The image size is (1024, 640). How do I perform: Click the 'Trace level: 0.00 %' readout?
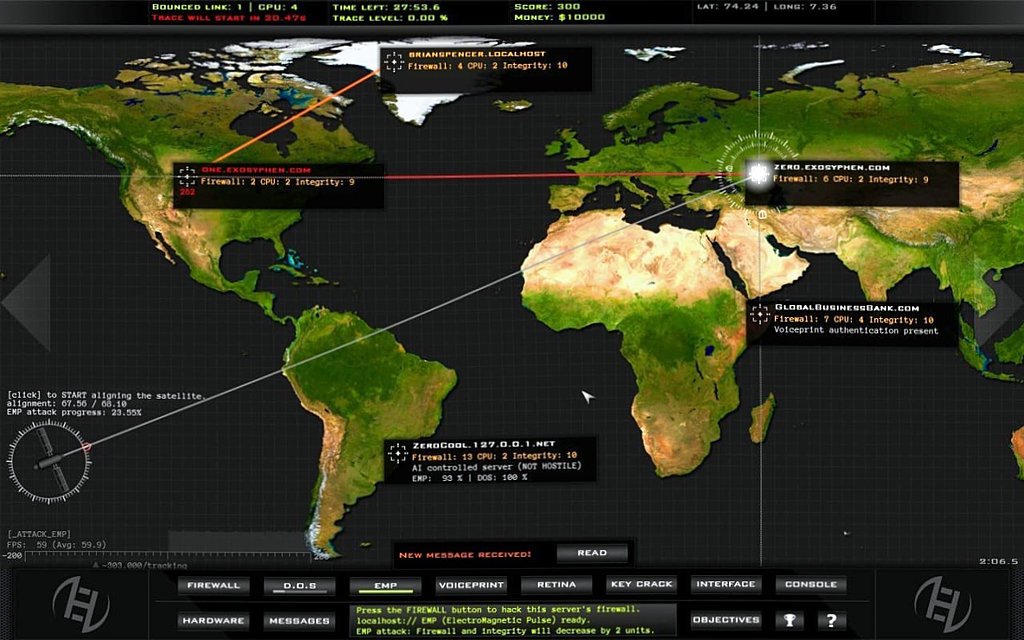(x=390, y=18)
